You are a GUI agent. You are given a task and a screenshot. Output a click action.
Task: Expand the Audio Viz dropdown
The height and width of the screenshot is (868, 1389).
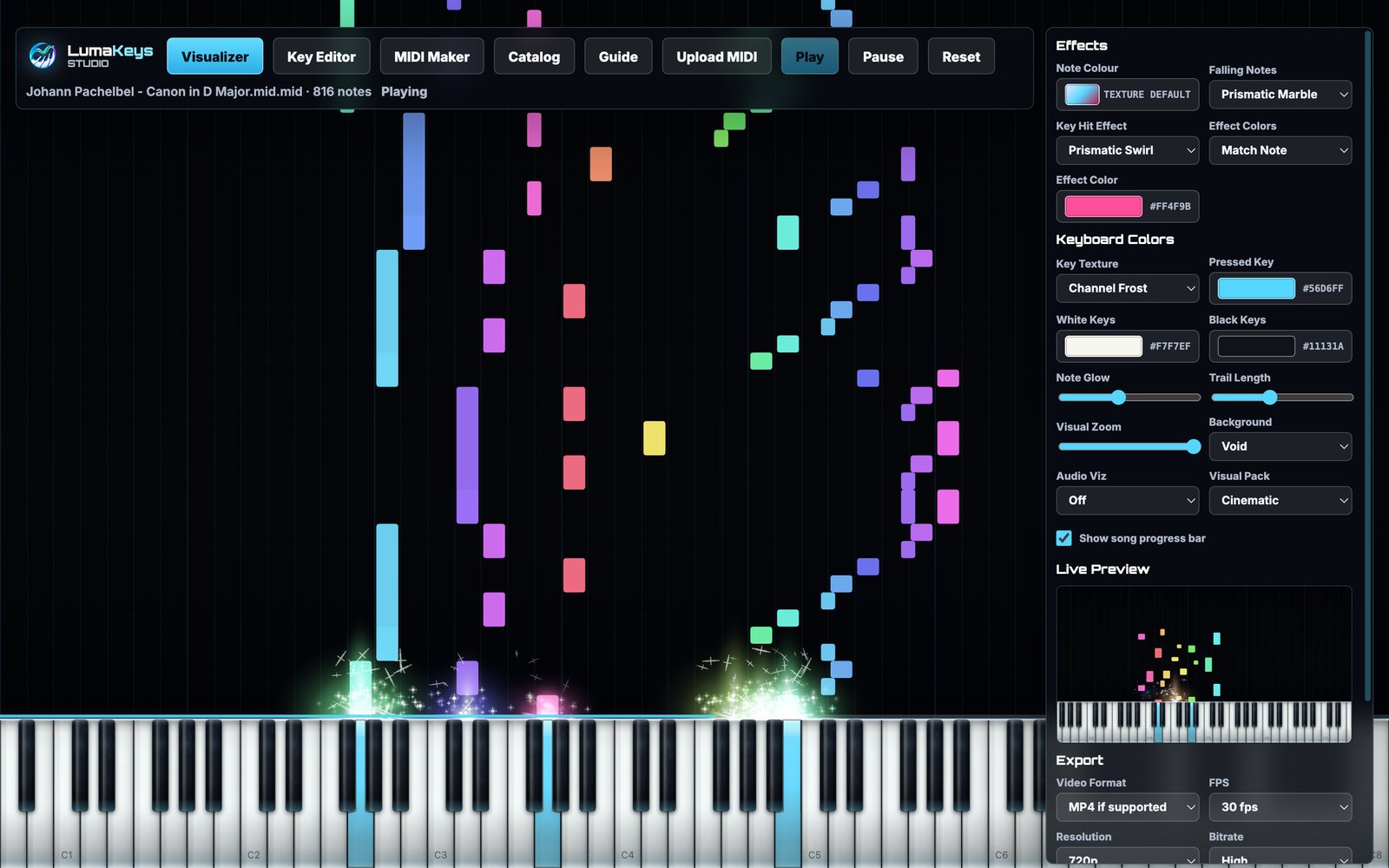pyautogui.click(x=1127, y=500)
